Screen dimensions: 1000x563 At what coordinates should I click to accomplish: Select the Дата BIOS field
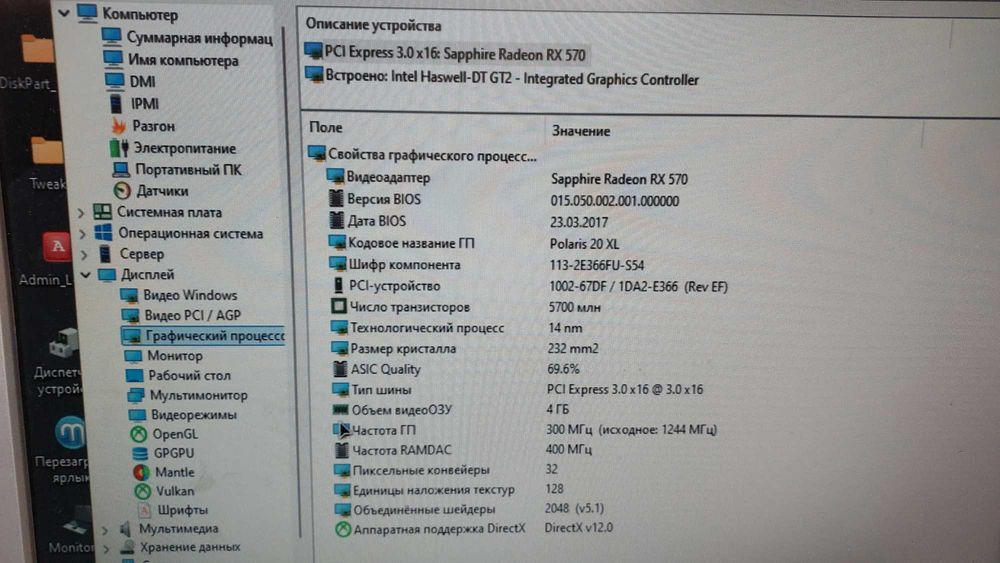(x=376, y=221)
